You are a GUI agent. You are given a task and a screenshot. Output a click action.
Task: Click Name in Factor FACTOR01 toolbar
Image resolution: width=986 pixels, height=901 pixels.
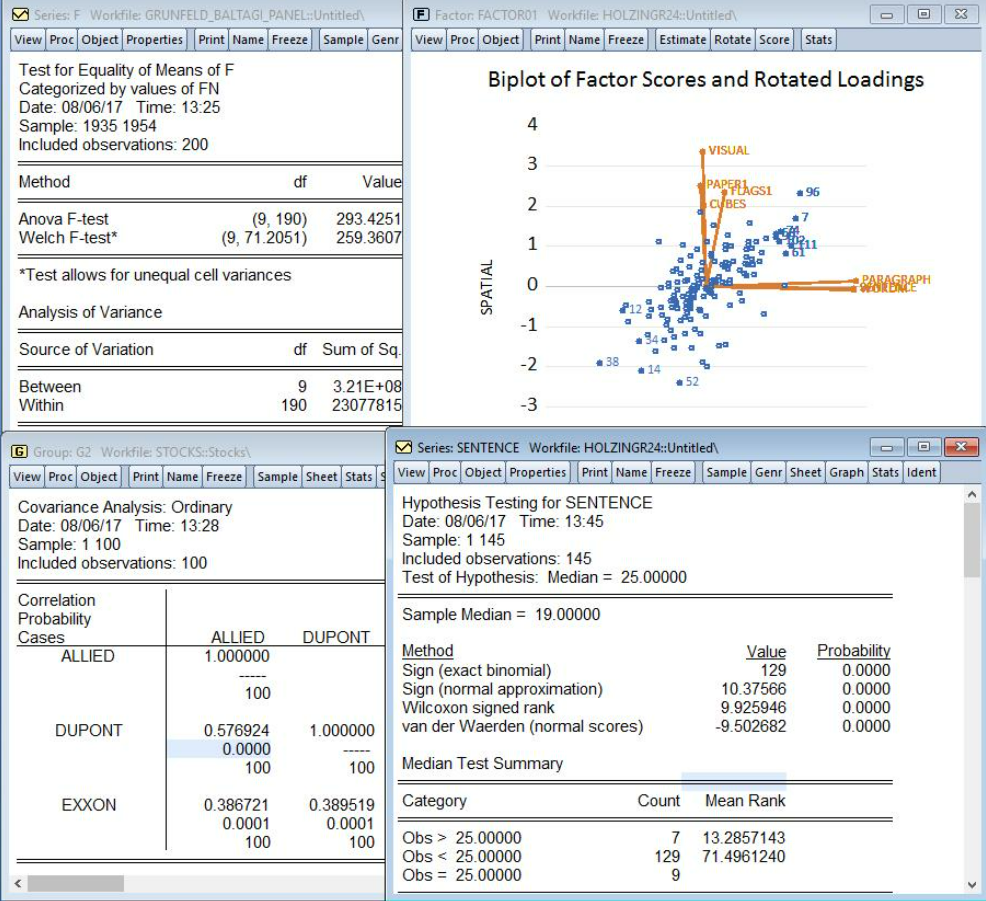584,40
